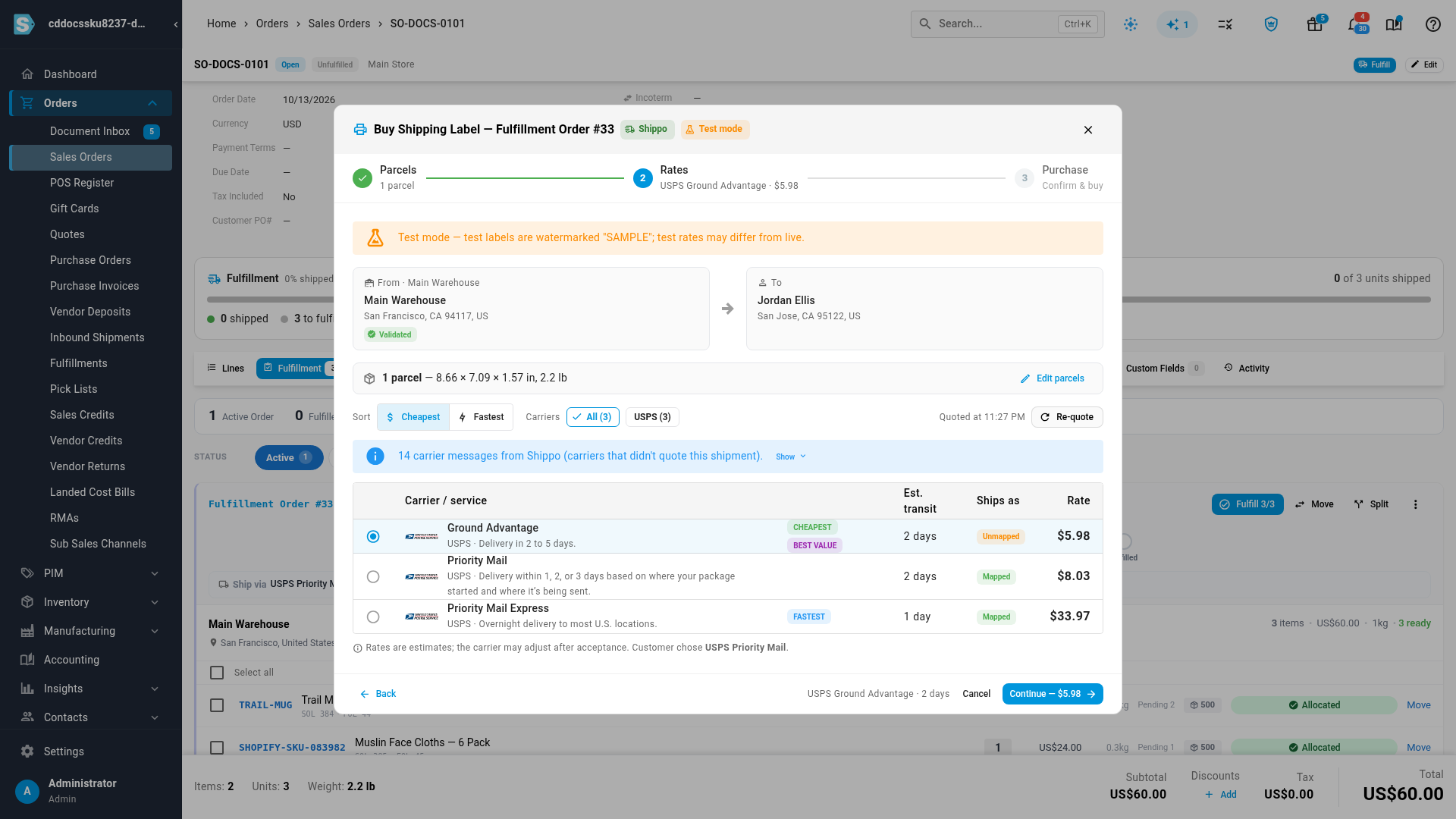Focus the Search field
Viewport: 1456px width, 819px height.
pos(1007,24)
